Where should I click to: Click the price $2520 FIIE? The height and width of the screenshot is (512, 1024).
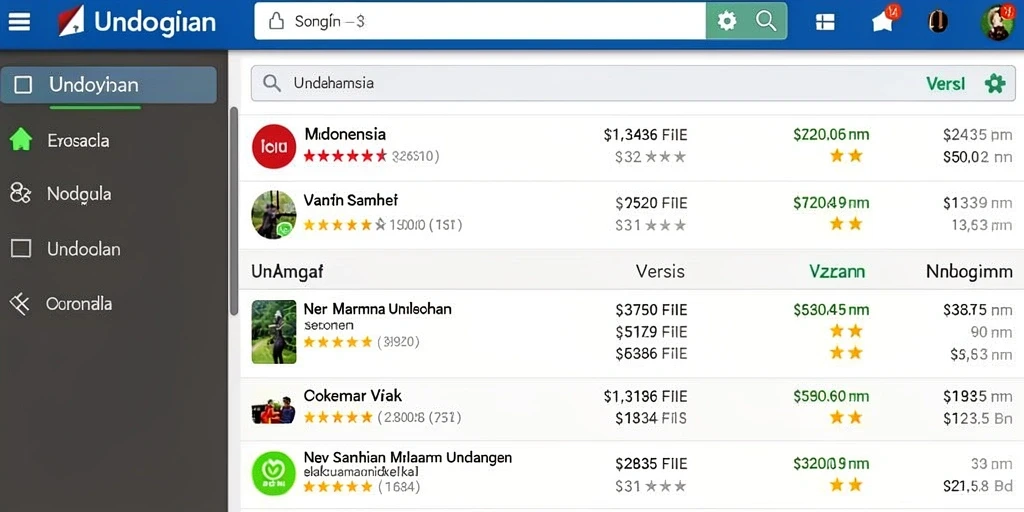pyautogui.click(x=651, y=204)
